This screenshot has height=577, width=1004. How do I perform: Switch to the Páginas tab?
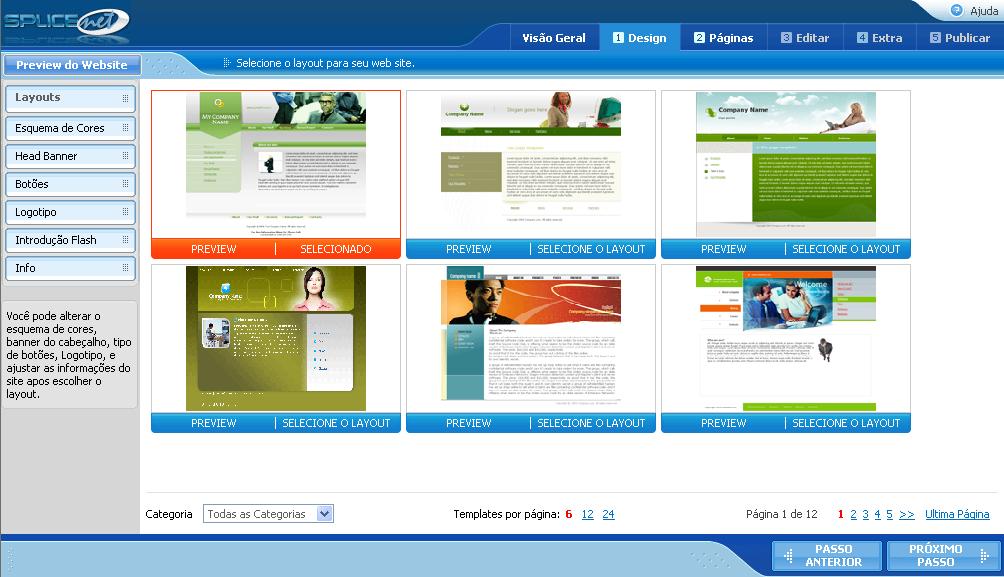point(724,38)
